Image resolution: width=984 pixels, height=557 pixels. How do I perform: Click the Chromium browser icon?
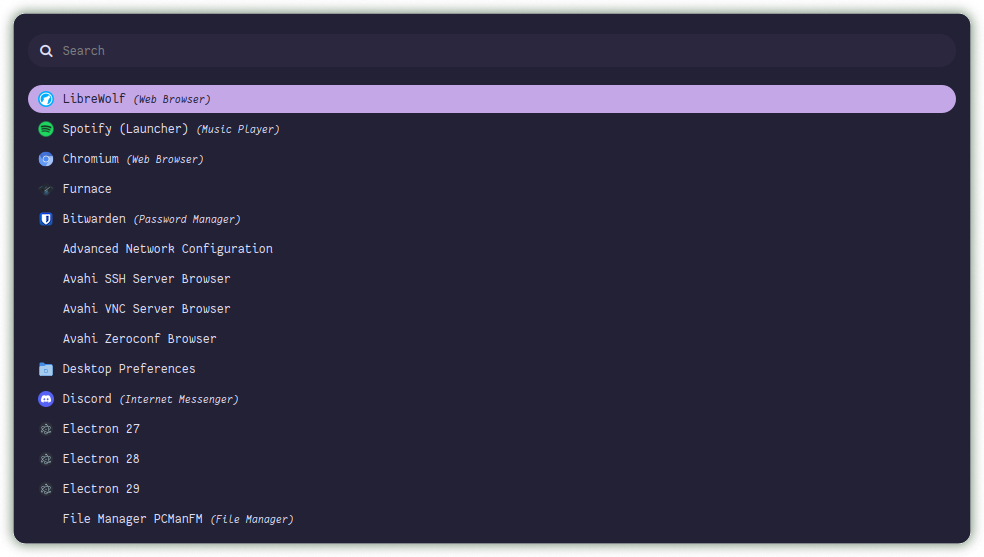pyautogui.click(x=46, y=159)
